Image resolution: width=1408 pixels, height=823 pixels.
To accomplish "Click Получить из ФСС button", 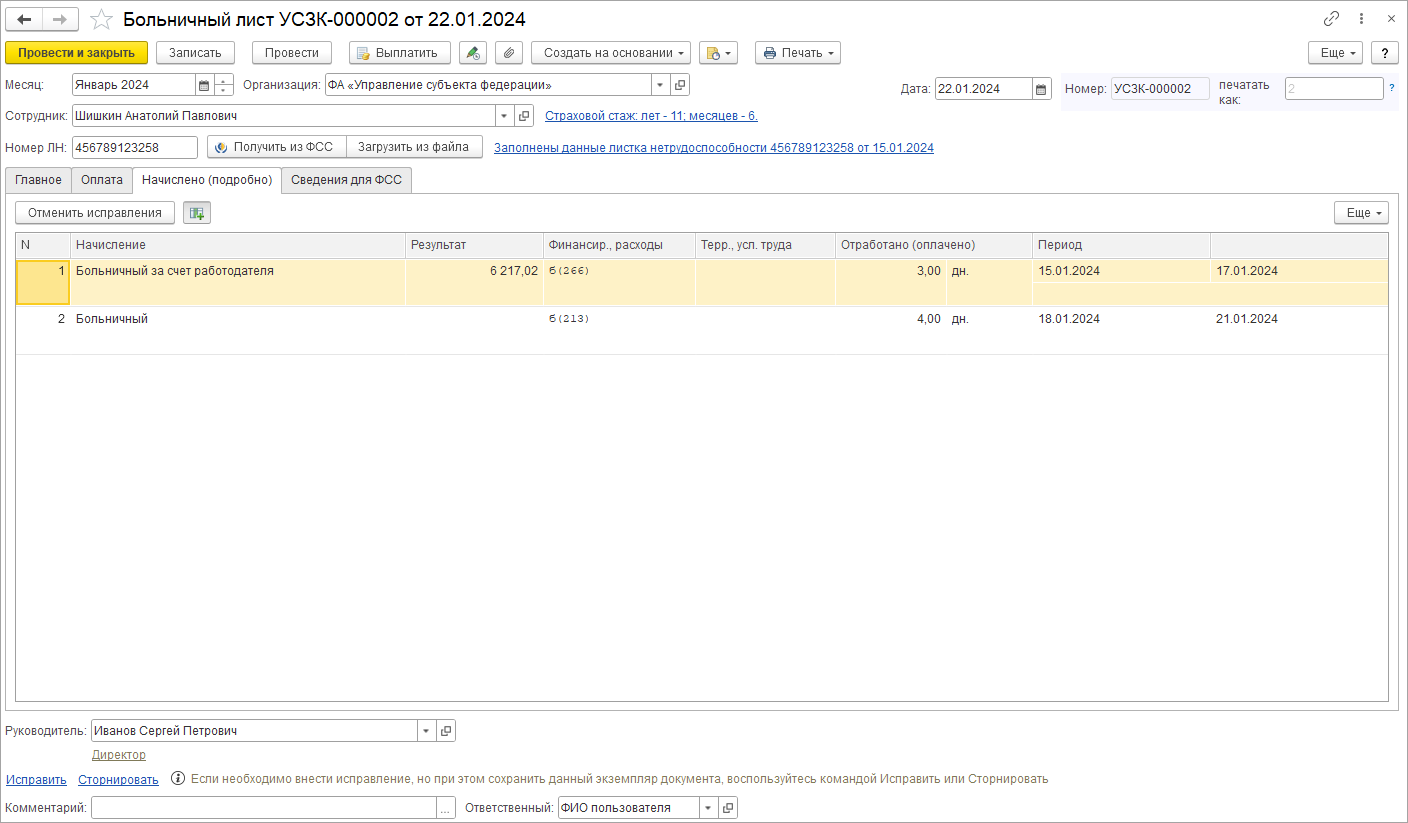I will pos(277,147).
